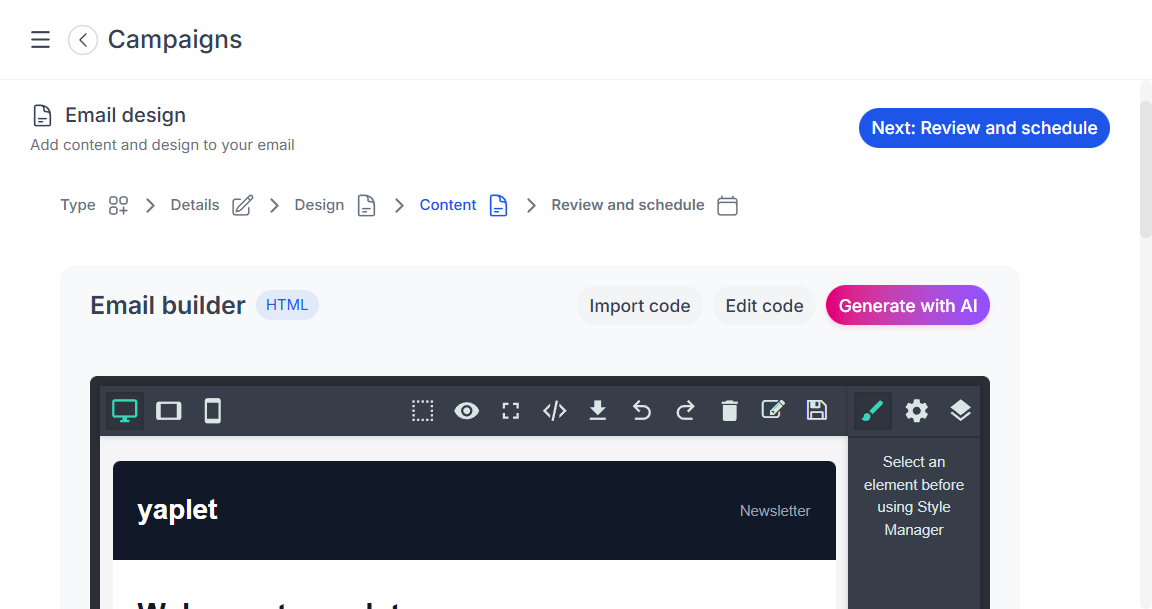View code with the angle brackets icon
The image size is (1152, 609).
click(x=554, y=411)
